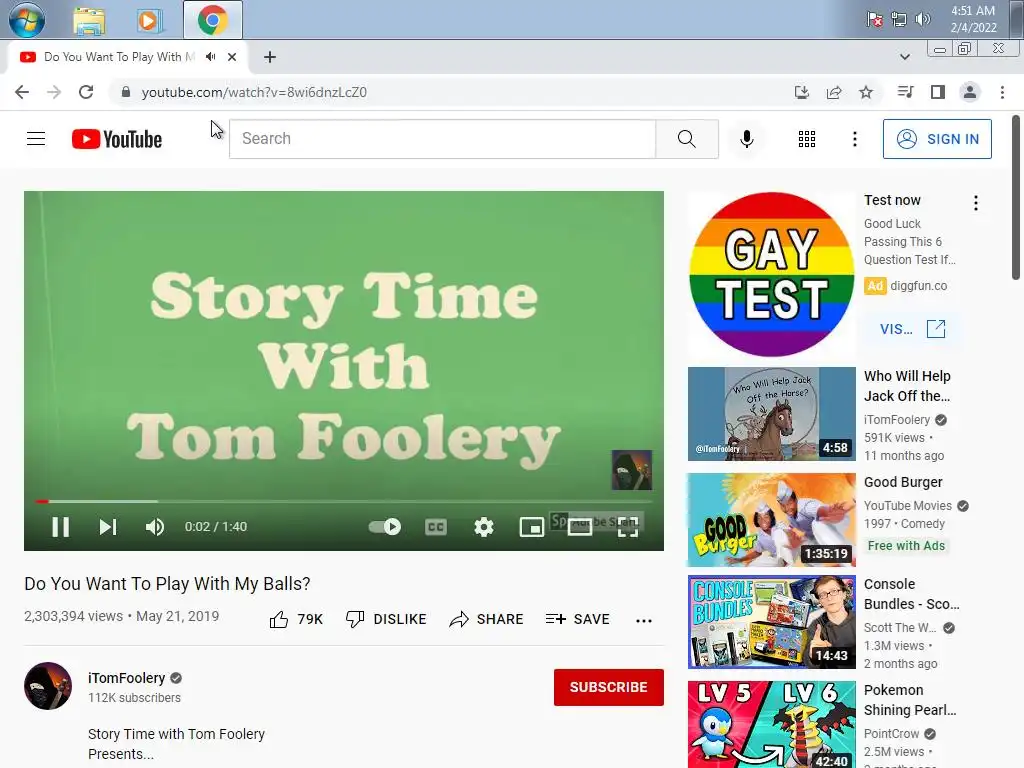
Task: Open the tab search dropdown
Action: point(904,57)
